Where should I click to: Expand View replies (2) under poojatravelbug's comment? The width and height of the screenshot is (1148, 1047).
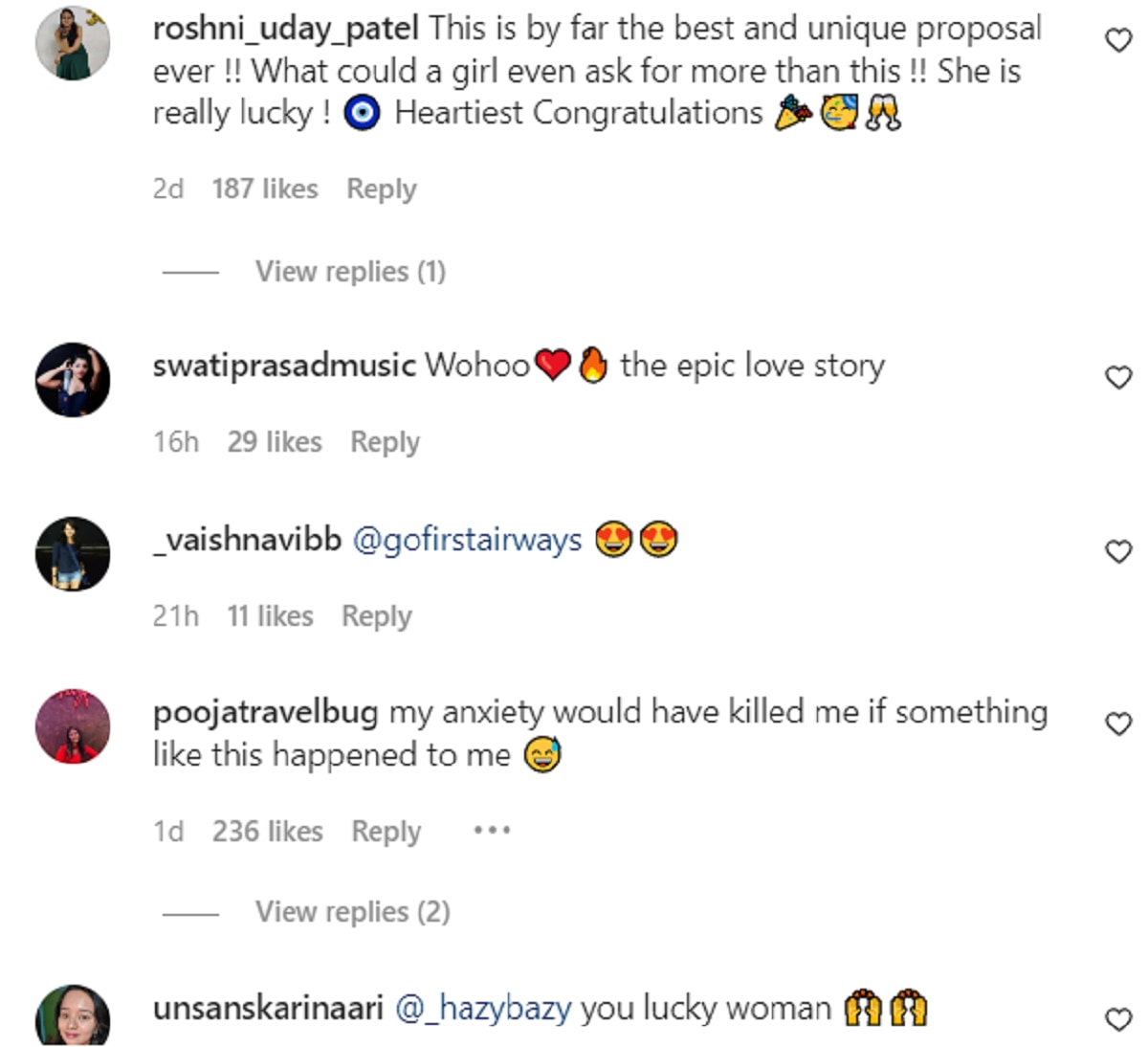(x=352, y=912)
